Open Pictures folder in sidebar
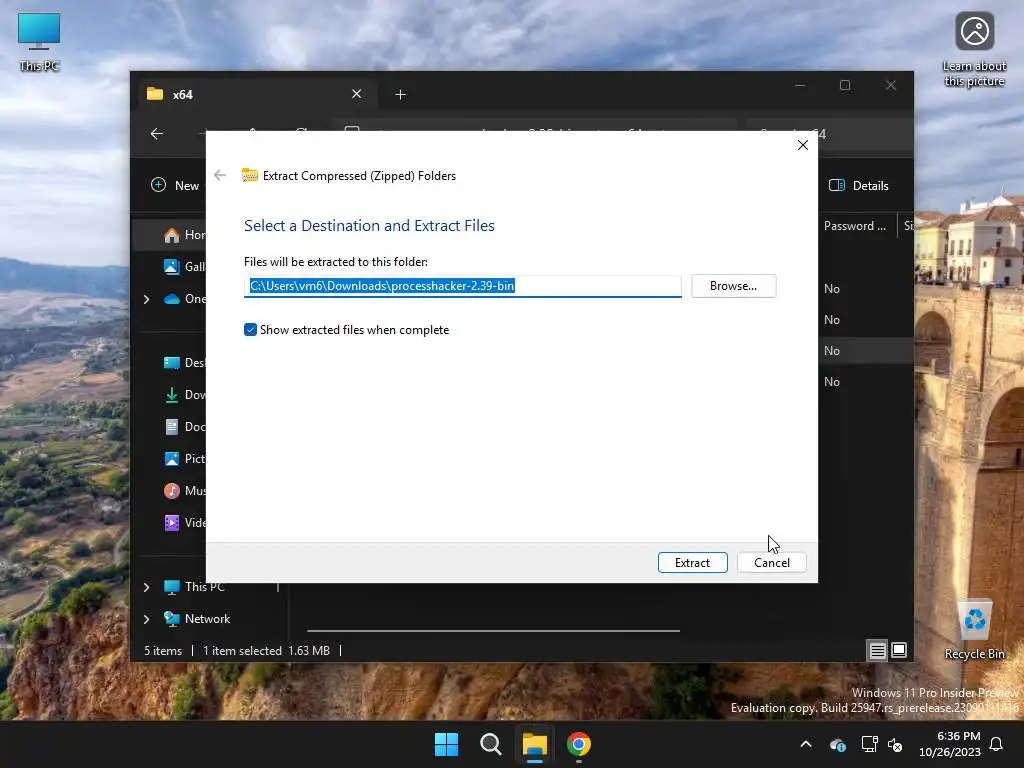 point(185,458)
